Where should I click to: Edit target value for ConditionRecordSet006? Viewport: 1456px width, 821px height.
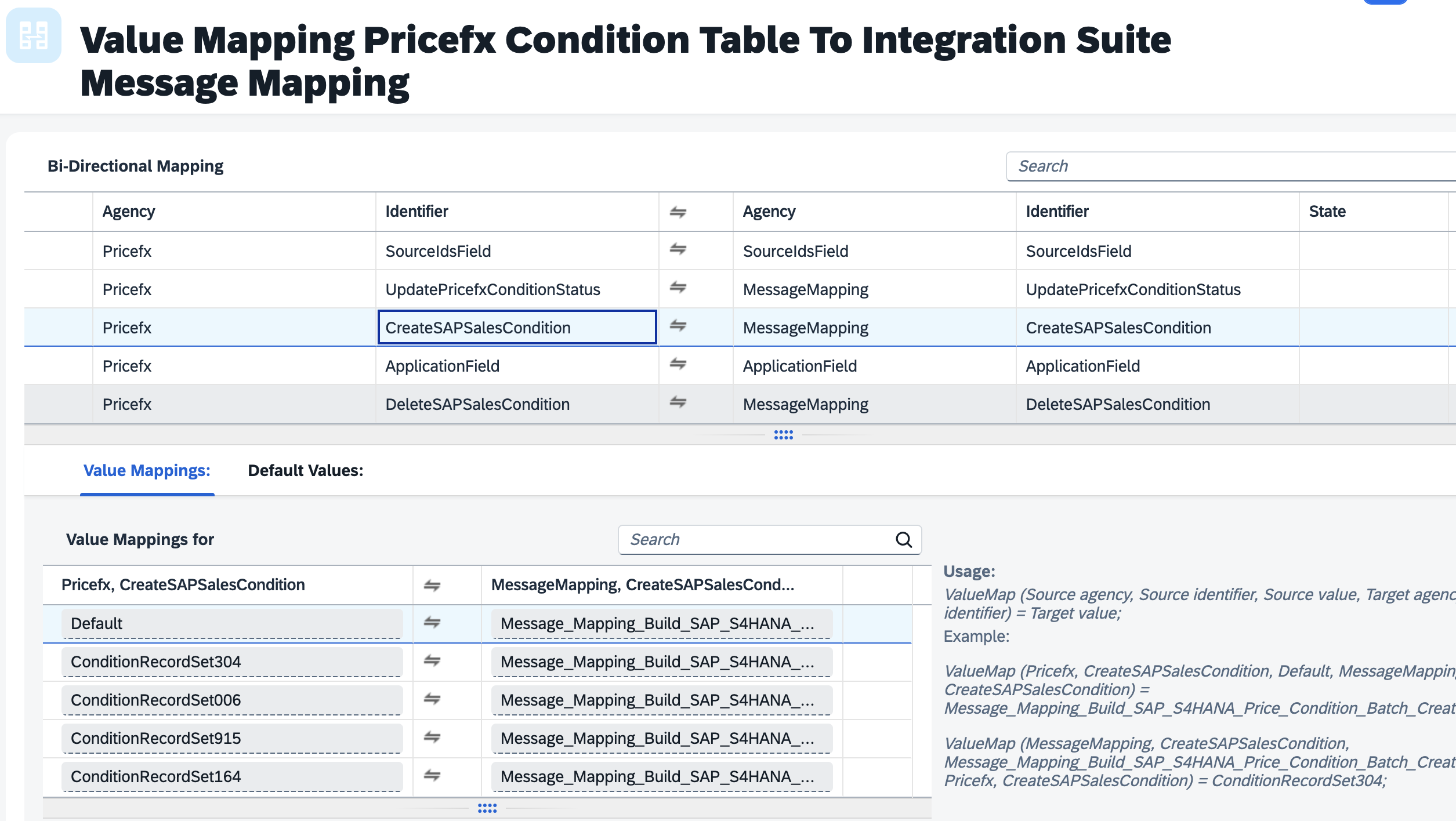pyautogui.click(x=661, y=700)
